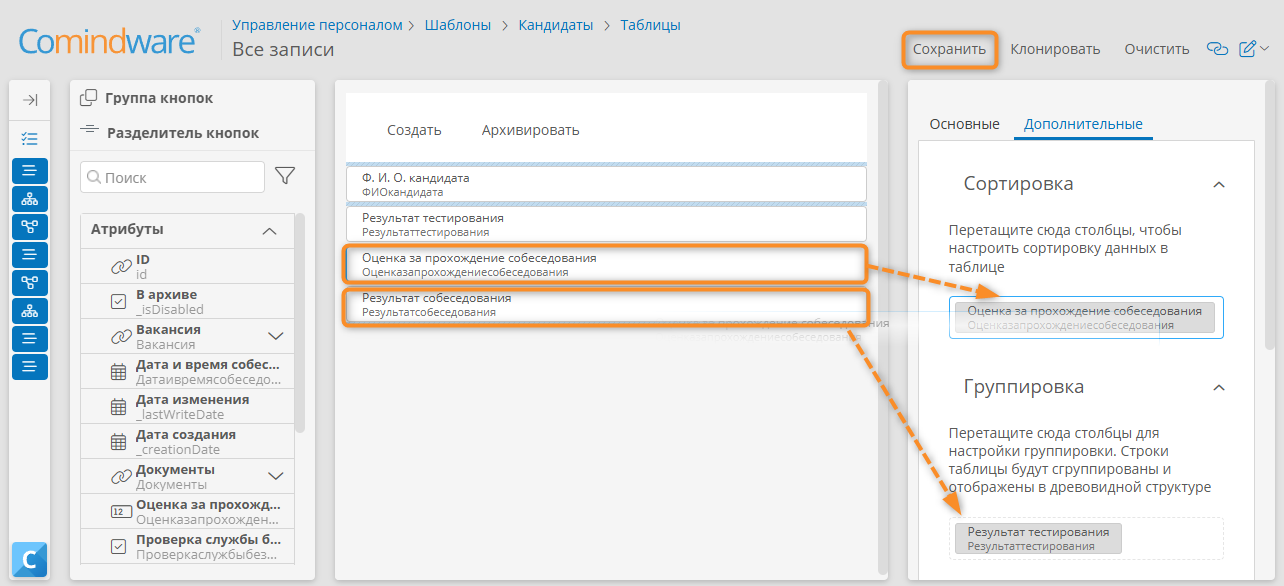Click the Сохранить button
Viewport: 1284px width, 586px height.
point(950,49)
